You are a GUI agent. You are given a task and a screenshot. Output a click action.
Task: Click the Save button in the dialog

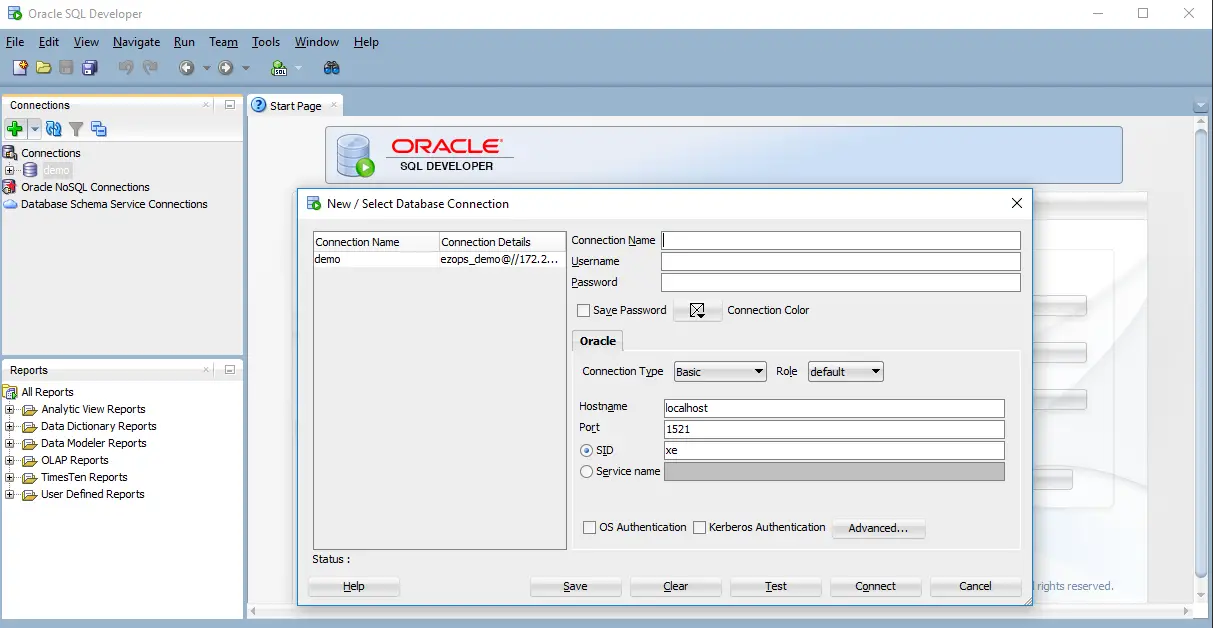pyautogui.click(x=576, y=586)
